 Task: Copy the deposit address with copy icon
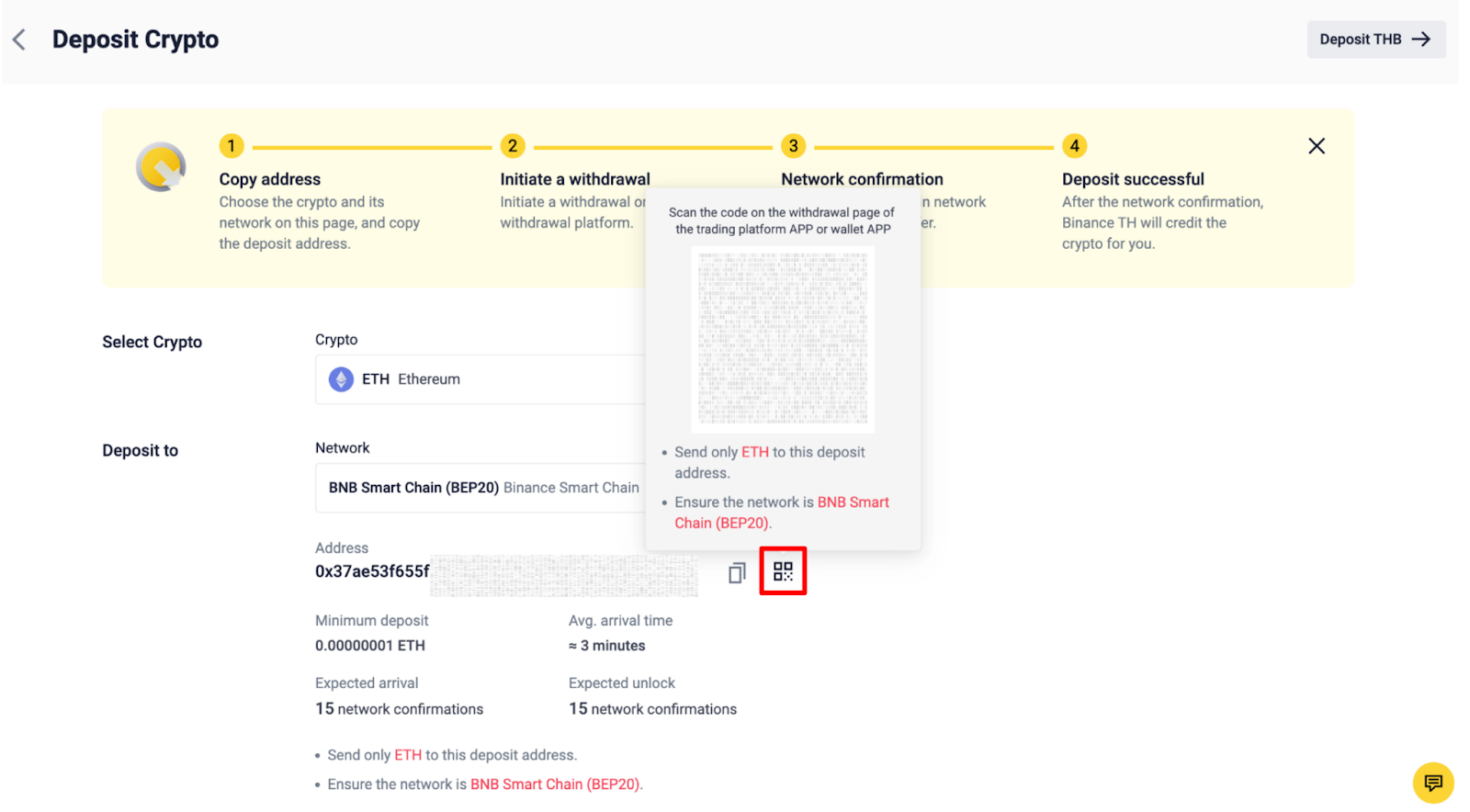tap(736, 573)
